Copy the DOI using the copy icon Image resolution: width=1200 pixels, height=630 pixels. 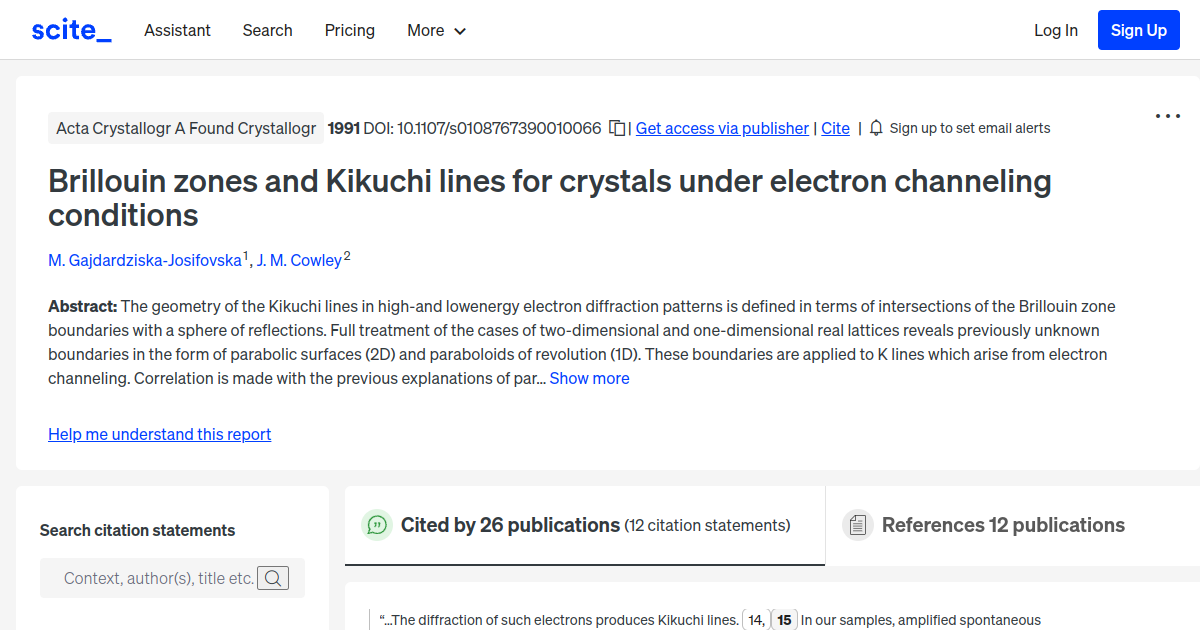pos(617,128)
